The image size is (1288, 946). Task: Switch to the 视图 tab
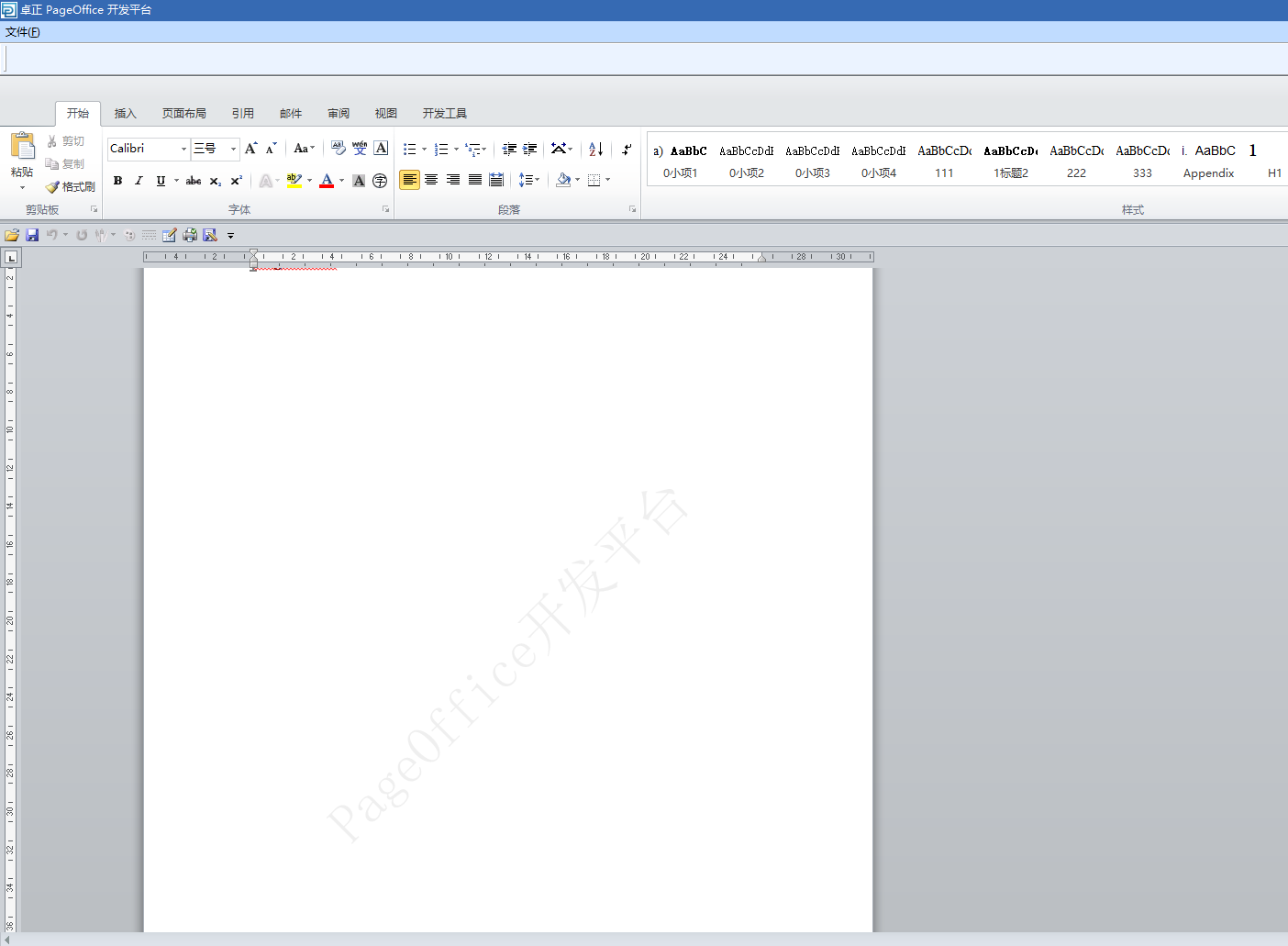tap(386, 114)
